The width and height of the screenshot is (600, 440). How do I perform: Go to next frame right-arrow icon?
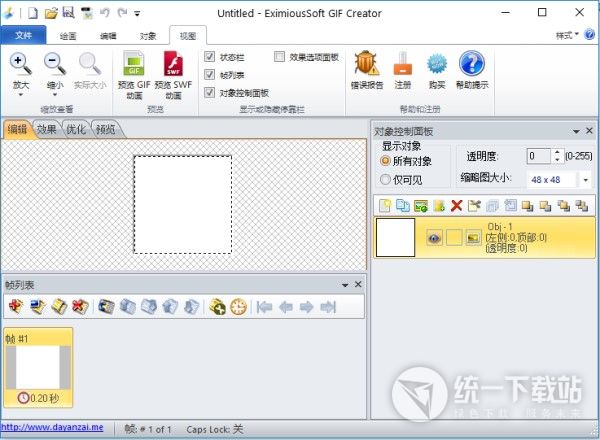(x=307, y=307)
